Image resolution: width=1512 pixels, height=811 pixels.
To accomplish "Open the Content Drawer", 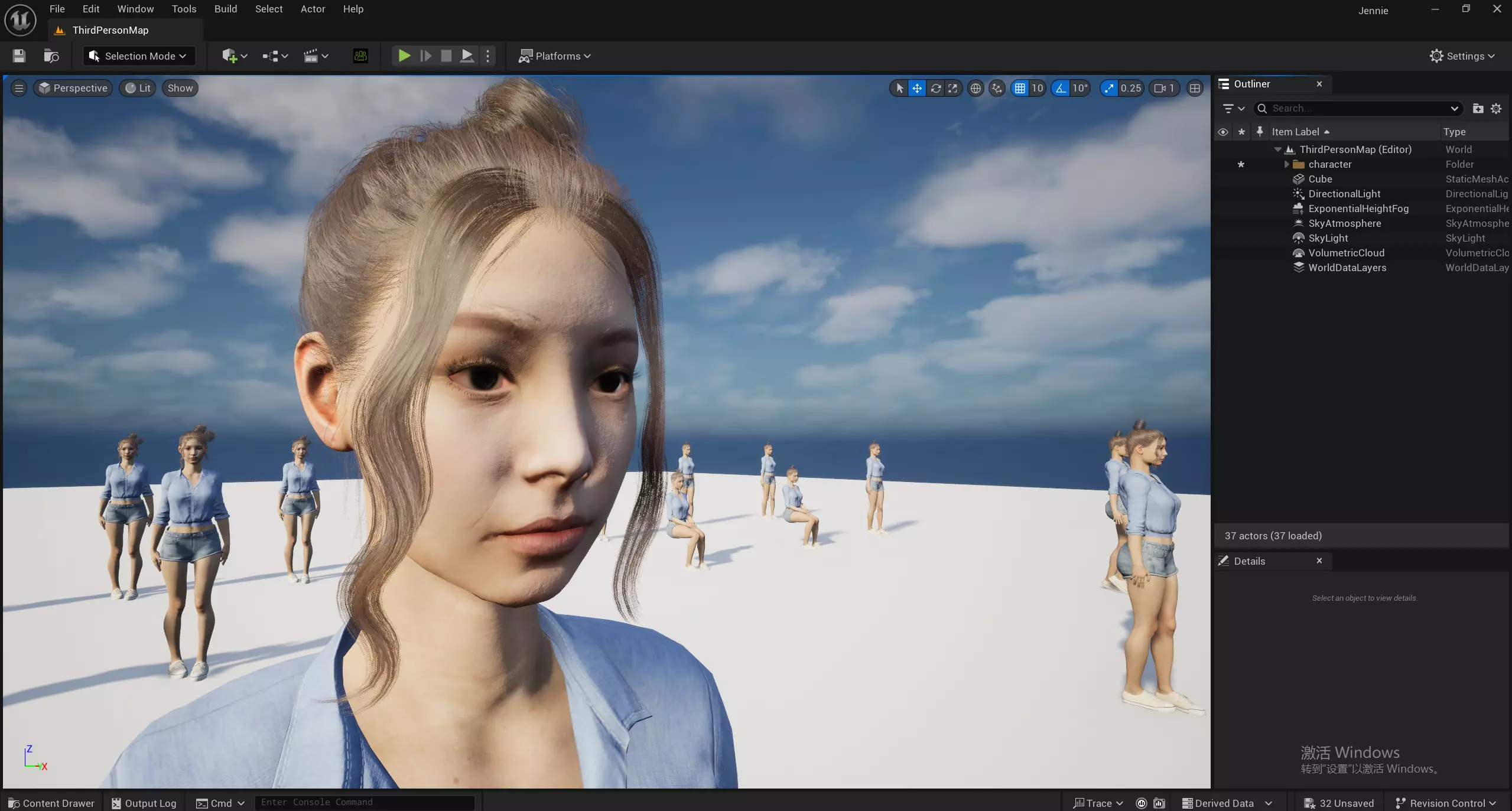I will point(51,803).
